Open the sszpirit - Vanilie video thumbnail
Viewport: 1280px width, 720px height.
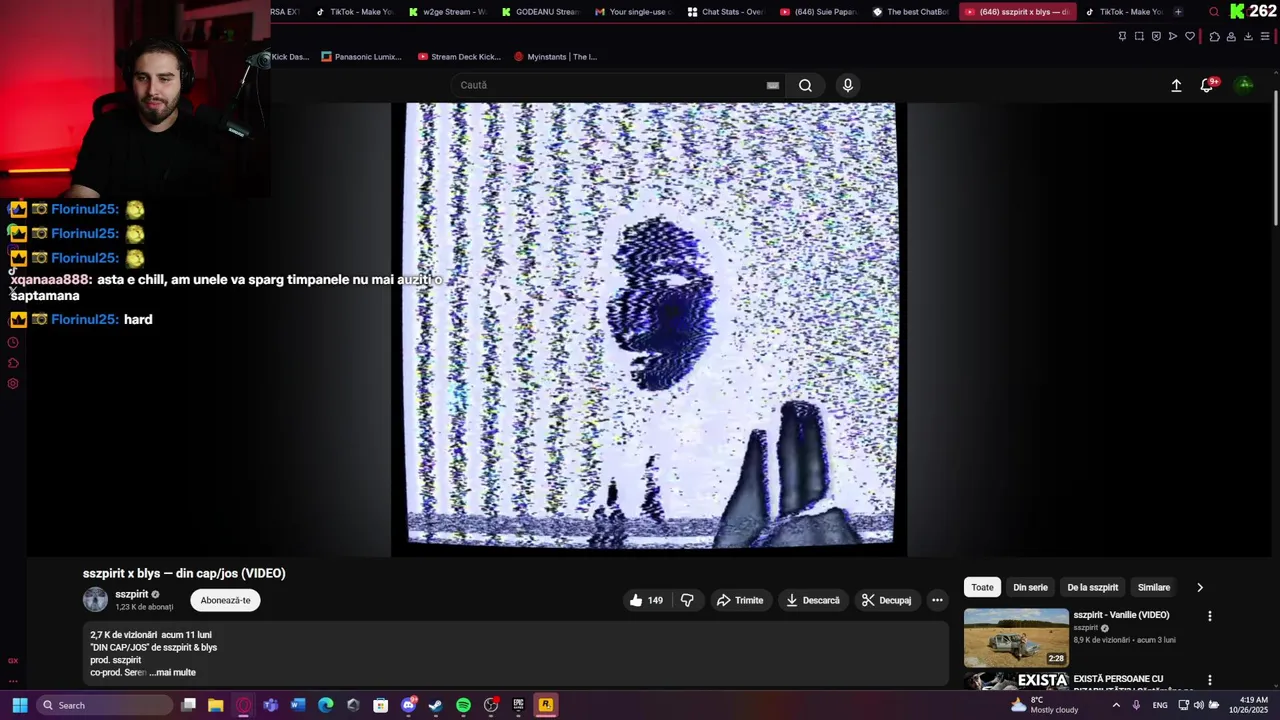pos(1016,638)
